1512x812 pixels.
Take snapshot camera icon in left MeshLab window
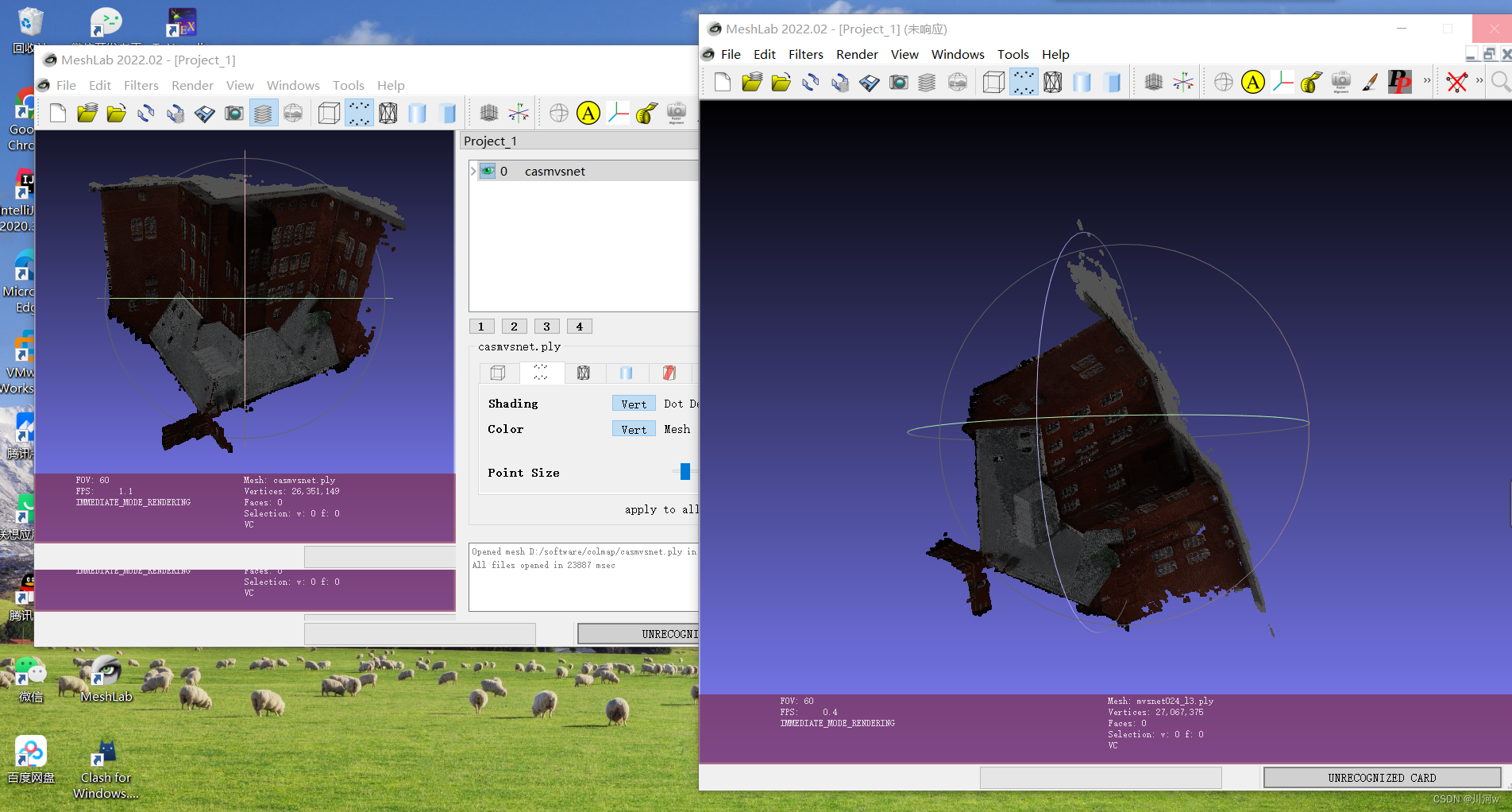234,114
